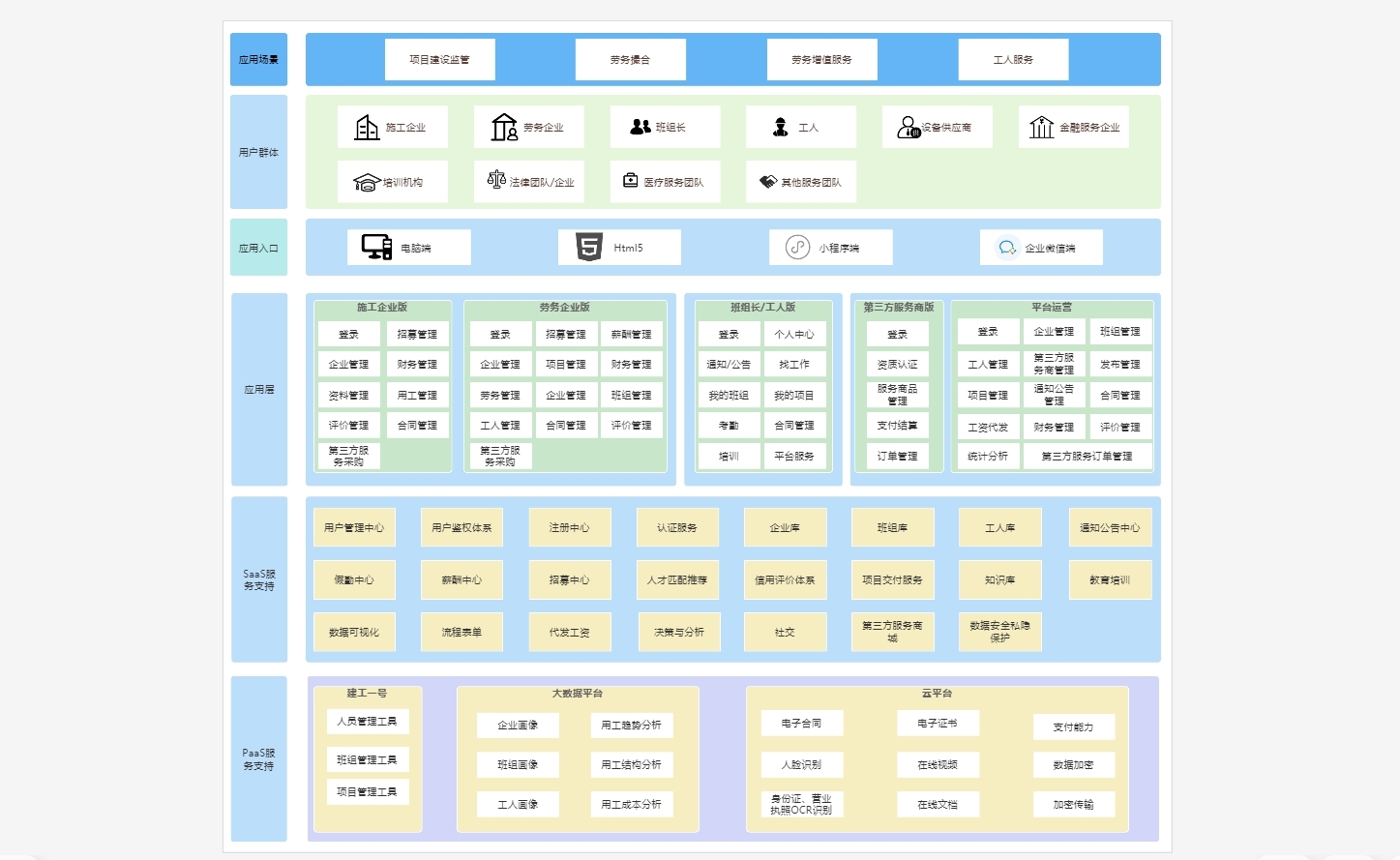Click the bank icon for 金融服务企业

[1041, 127]
